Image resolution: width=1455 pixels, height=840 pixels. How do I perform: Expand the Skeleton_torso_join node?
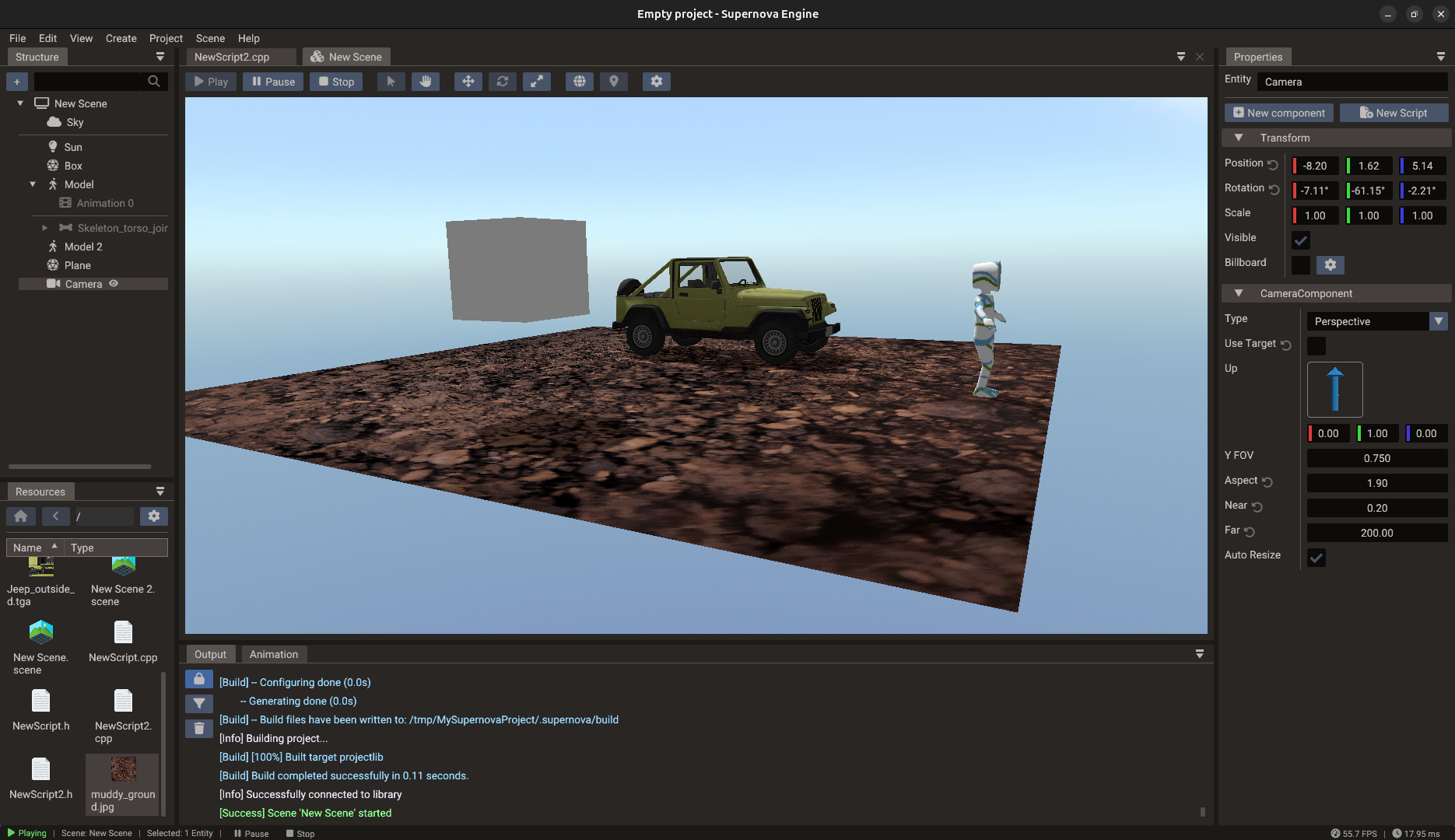(x=44, y=227)
